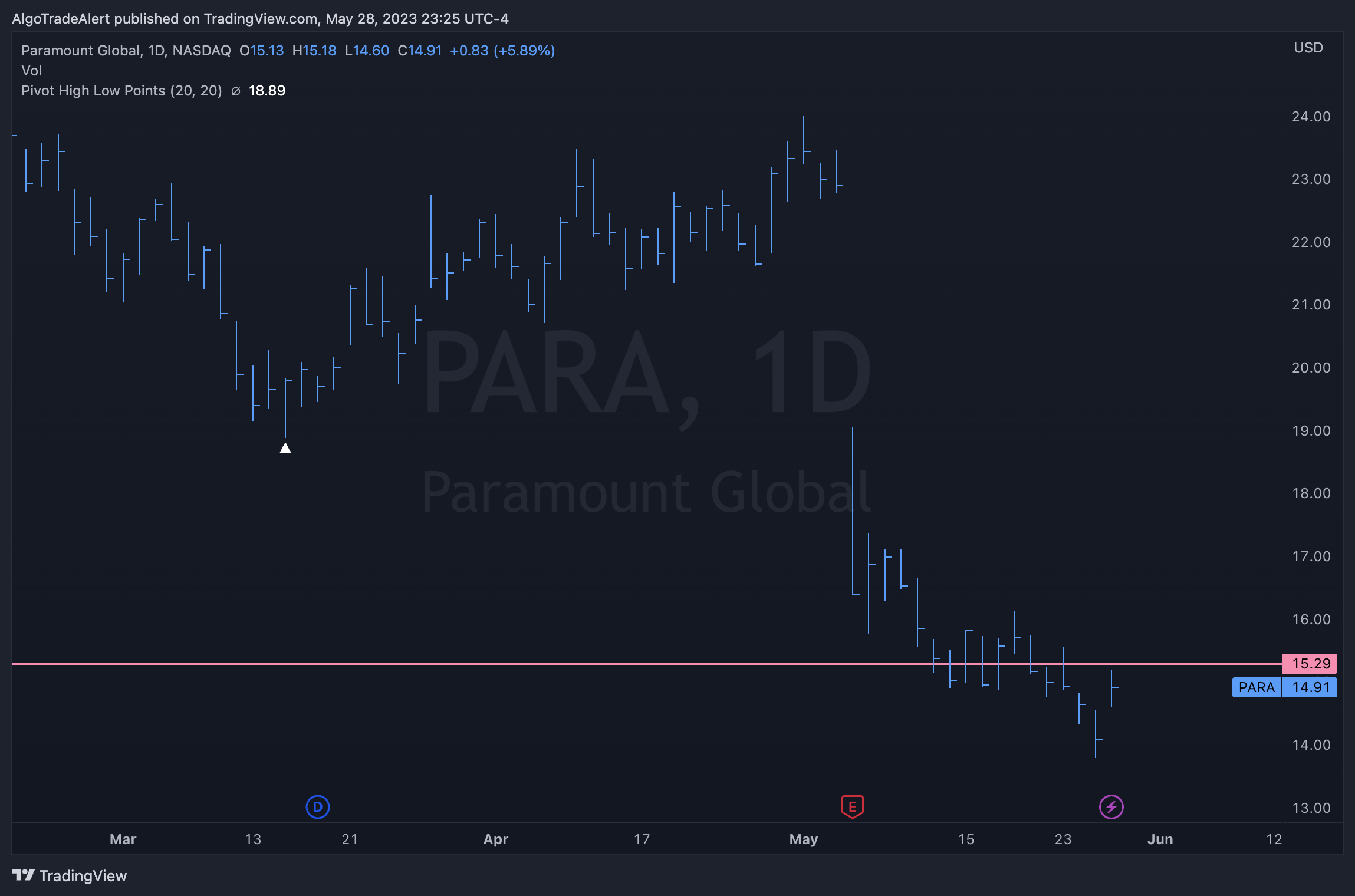
Task: Click the 16.00 price axis label
Action: pos(1311,620)
